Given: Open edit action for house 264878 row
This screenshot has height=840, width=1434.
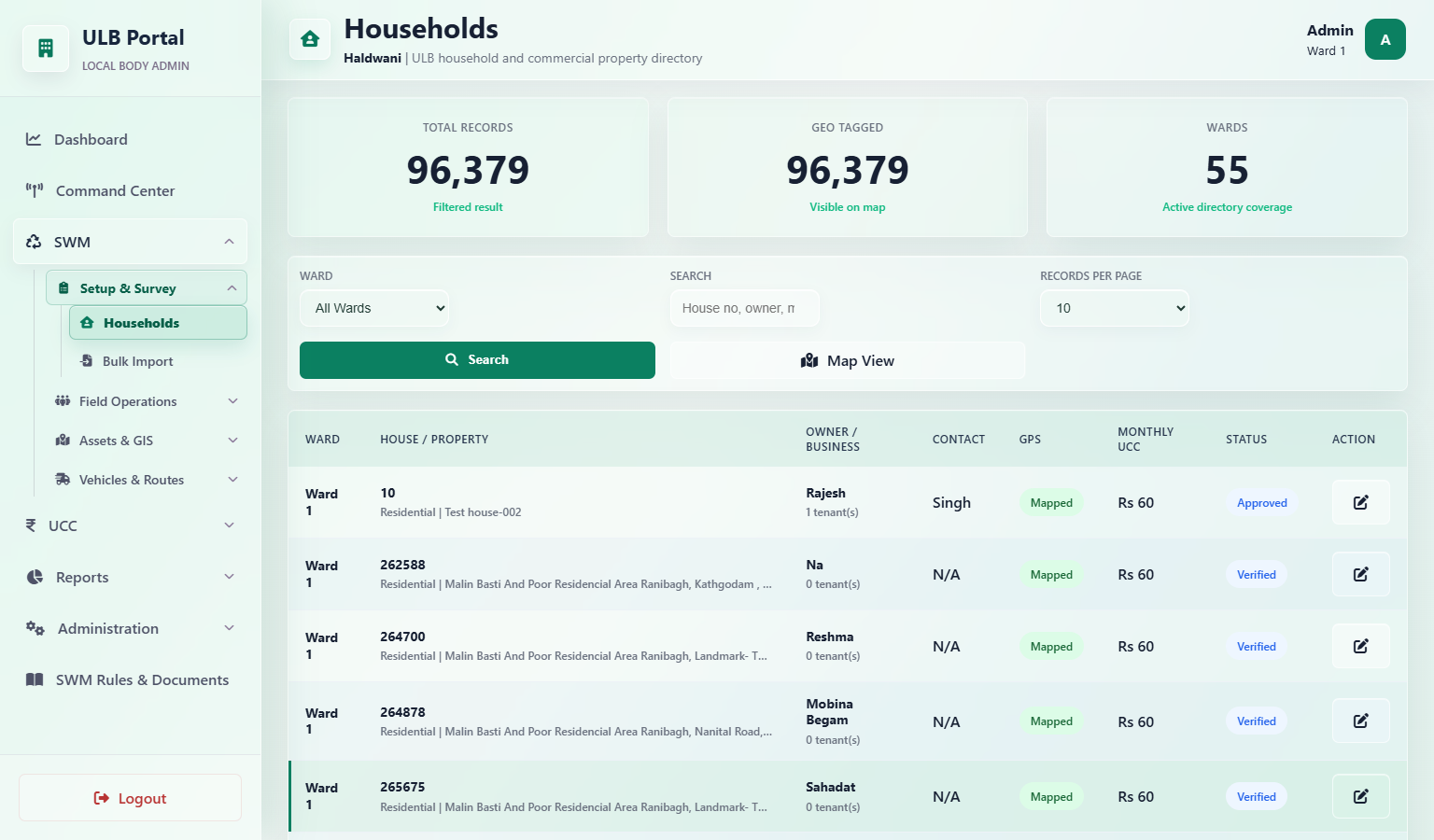Looking at the screenshot, I should (1361, 721).
